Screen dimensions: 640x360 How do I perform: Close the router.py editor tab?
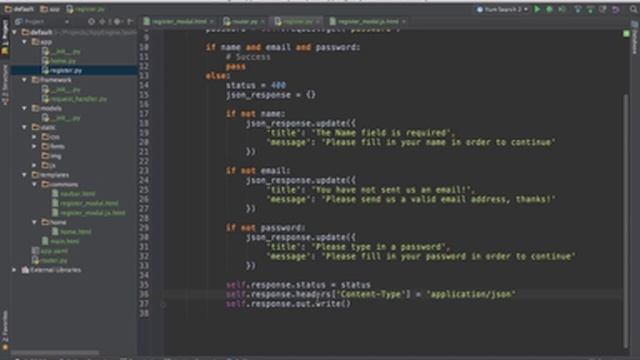point(263,22)
